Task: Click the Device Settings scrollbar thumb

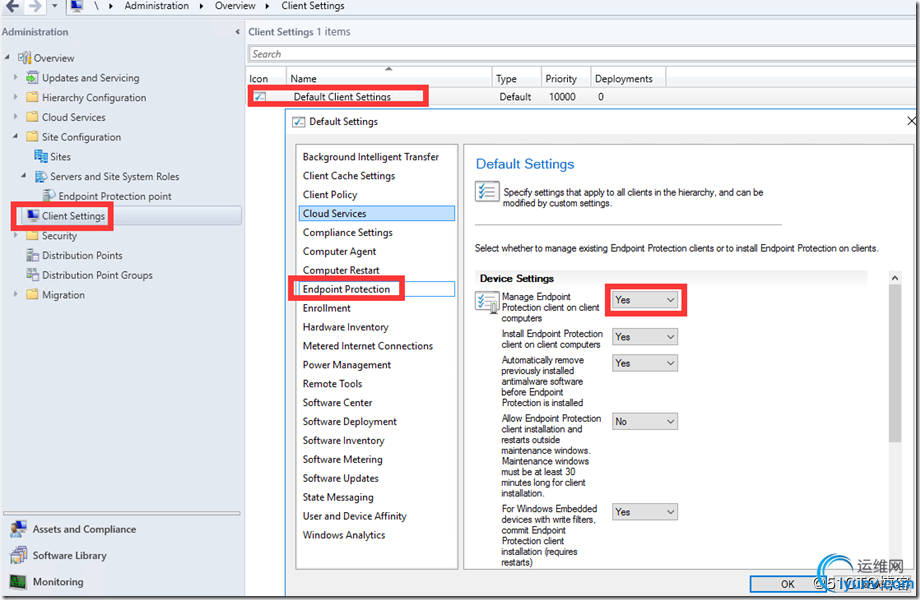Action: 894,363
